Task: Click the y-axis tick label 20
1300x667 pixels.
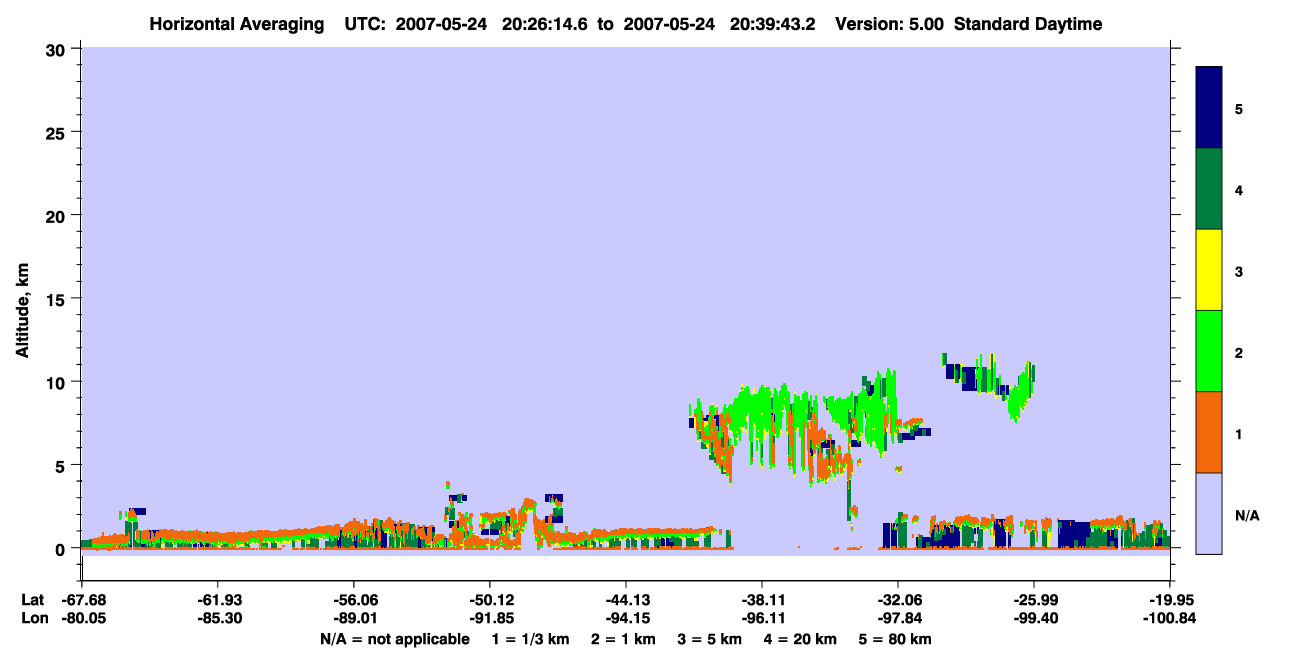Action: [58, 215]
